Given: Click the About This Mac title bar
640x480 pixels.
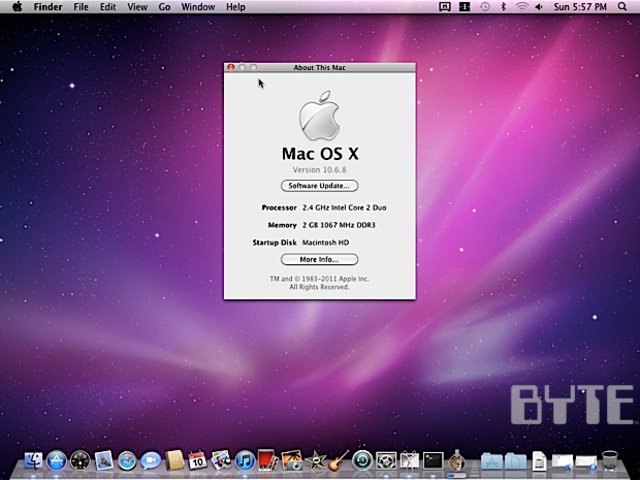Looking at the screenshot, I should click(319, 67).
